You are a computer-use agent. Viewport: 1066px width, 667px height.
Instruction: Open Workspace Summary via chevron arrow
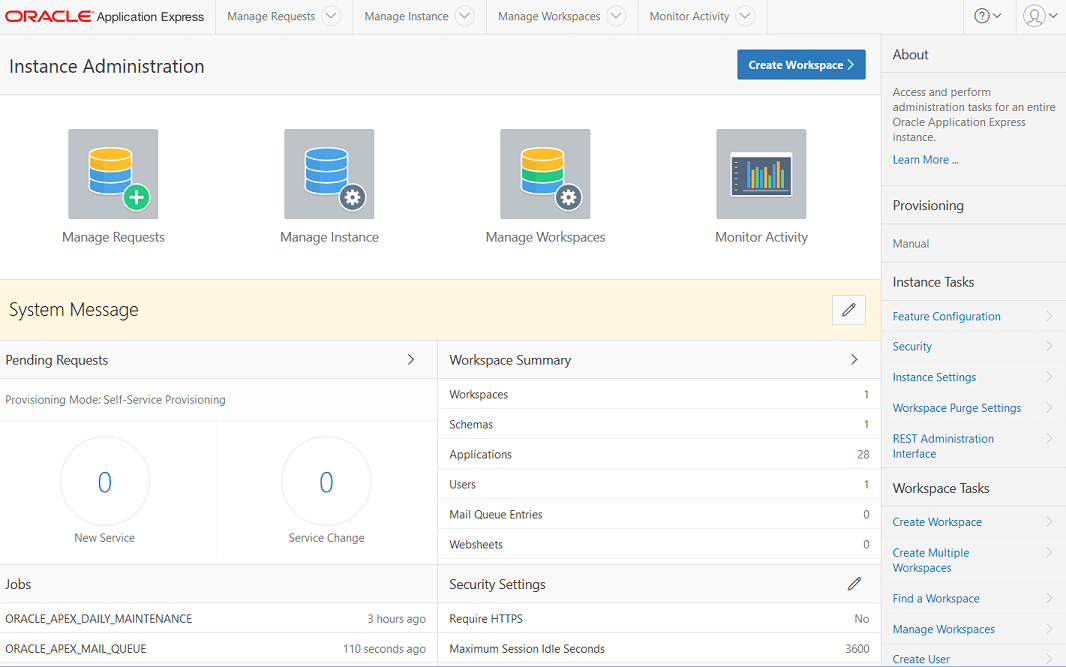854,360
